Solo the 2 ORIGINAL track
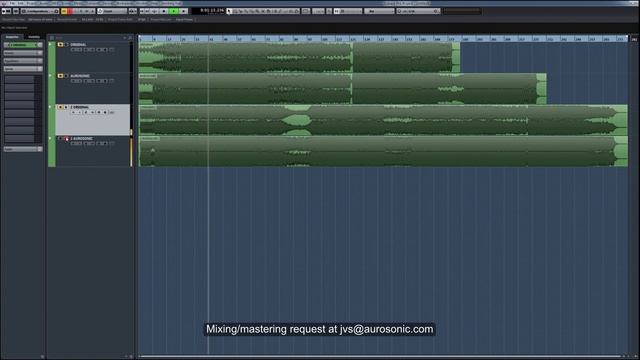 66,107
